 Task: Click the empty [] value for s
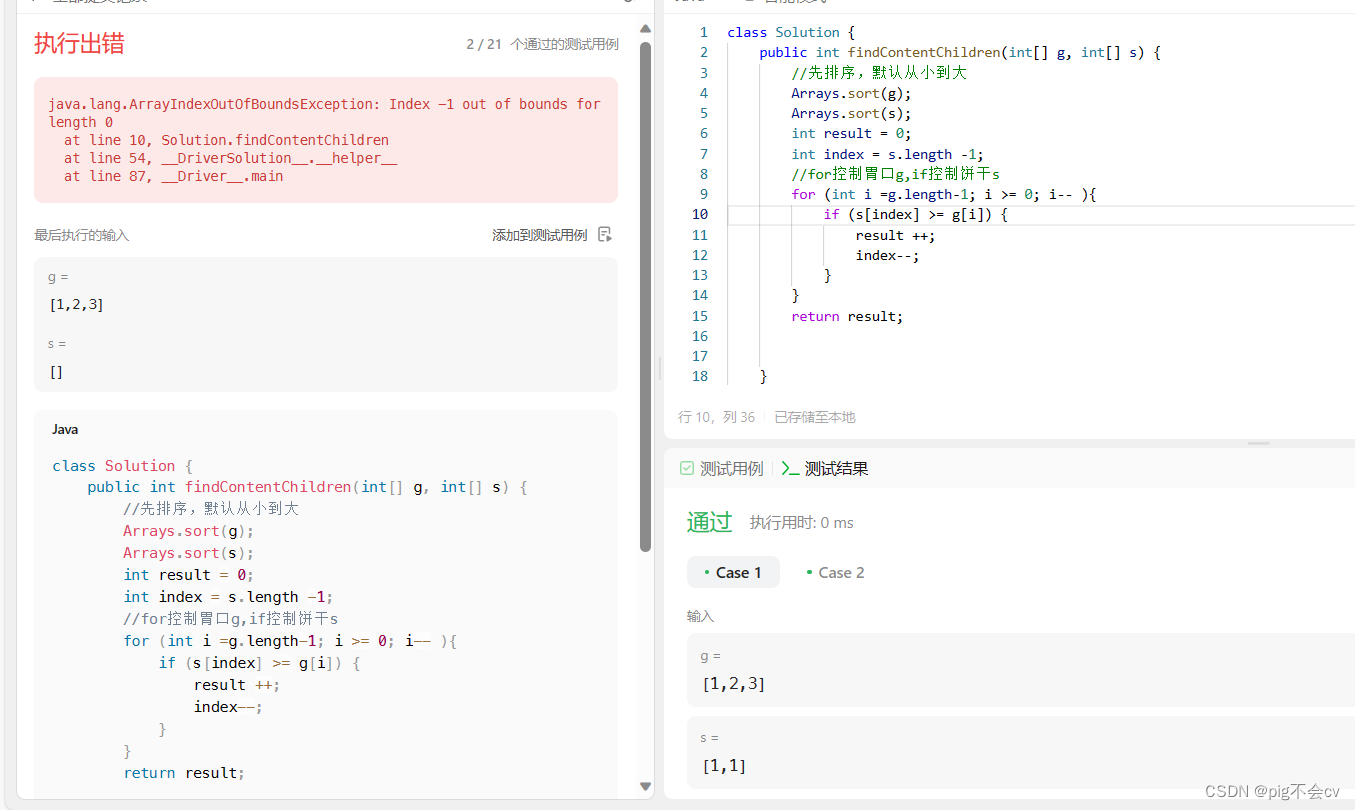click(56, 372)
